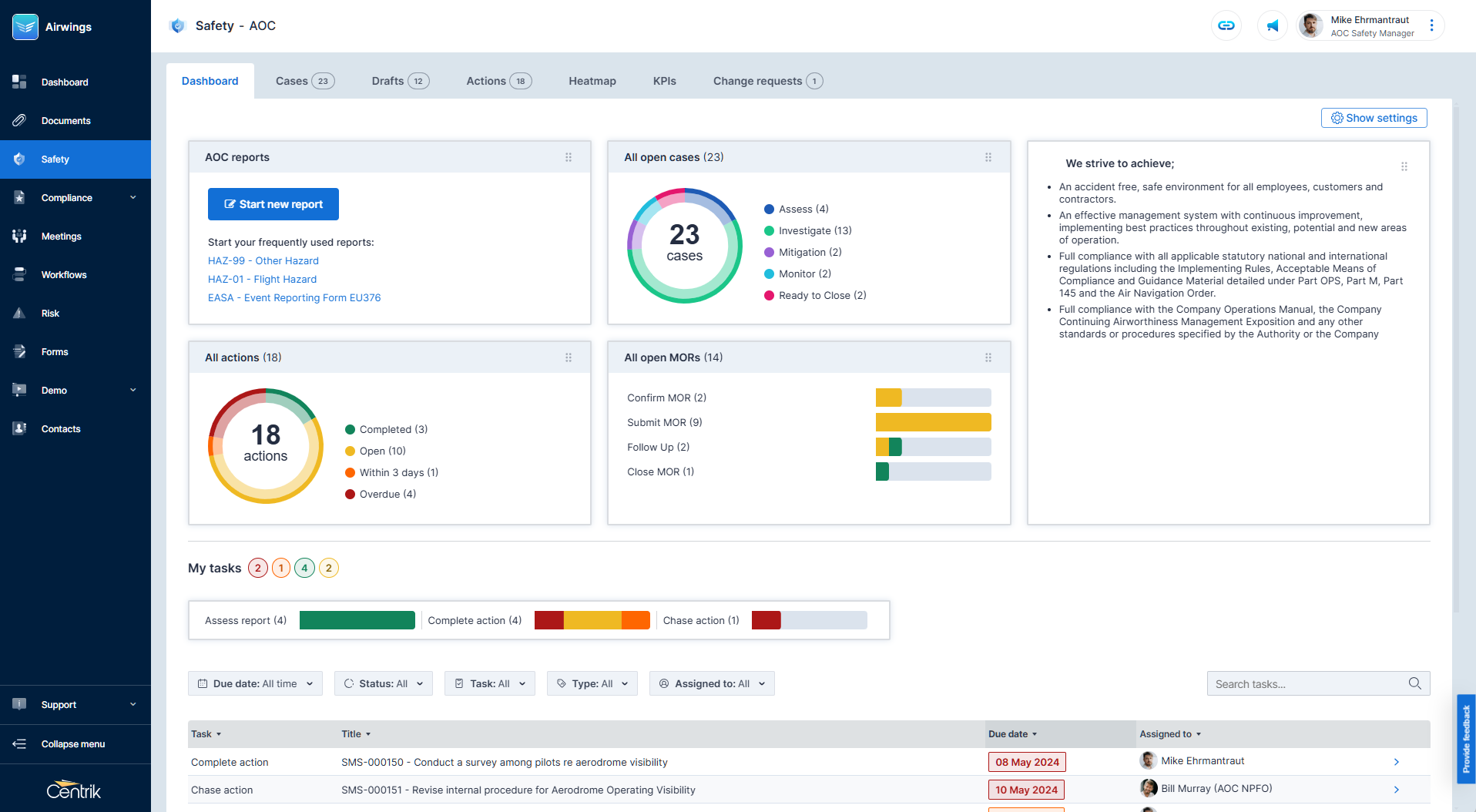Screen dimensions: 1476x812
Task: Click into the Search tasks field
Action: (x=1319, y=683)
